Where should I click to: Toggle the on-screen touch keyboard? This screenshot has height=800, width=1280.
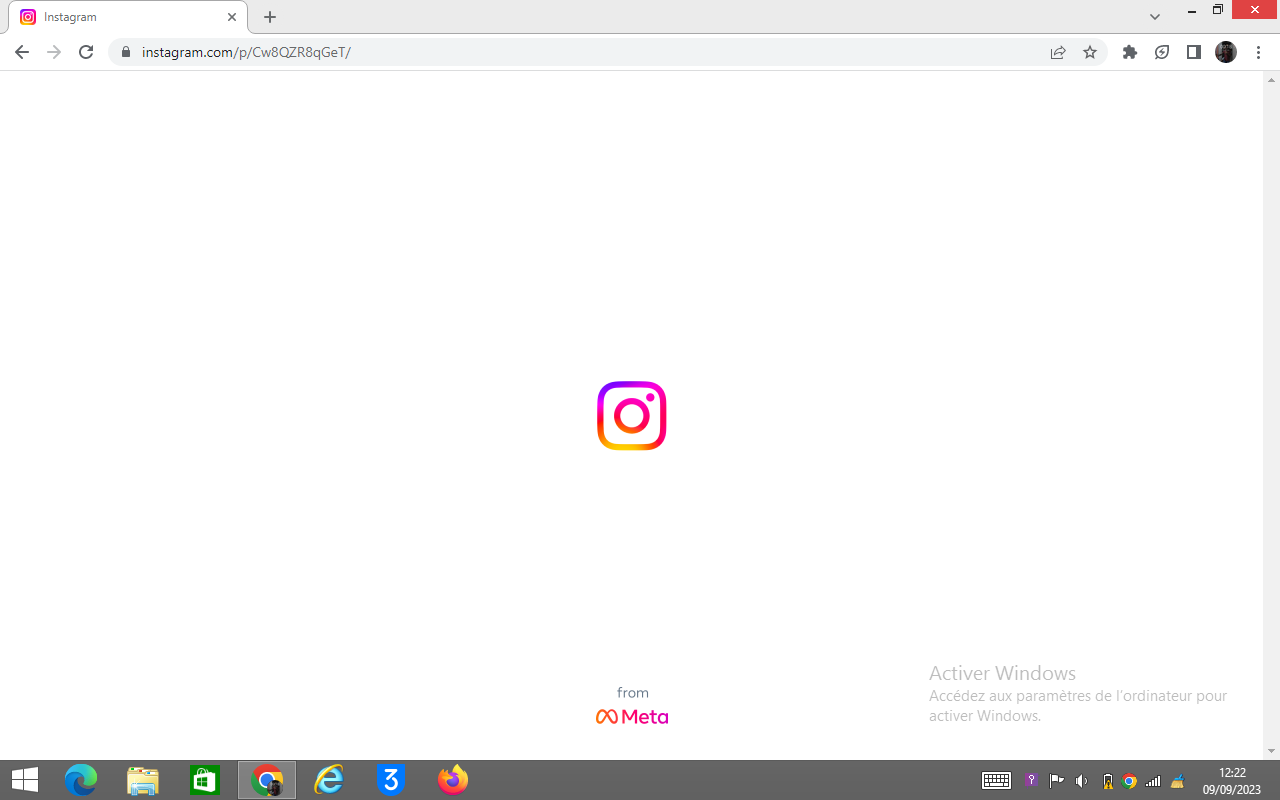point(996,781)
